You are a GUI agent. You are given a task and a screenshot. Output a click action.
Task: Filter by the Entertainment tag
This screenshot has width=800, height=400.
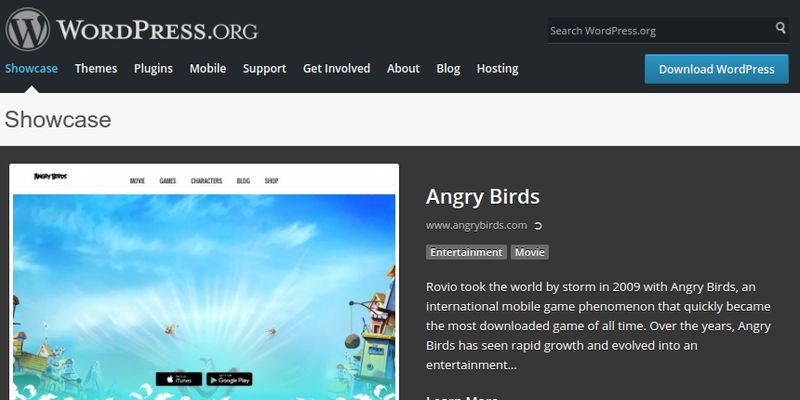click(466, 252)
